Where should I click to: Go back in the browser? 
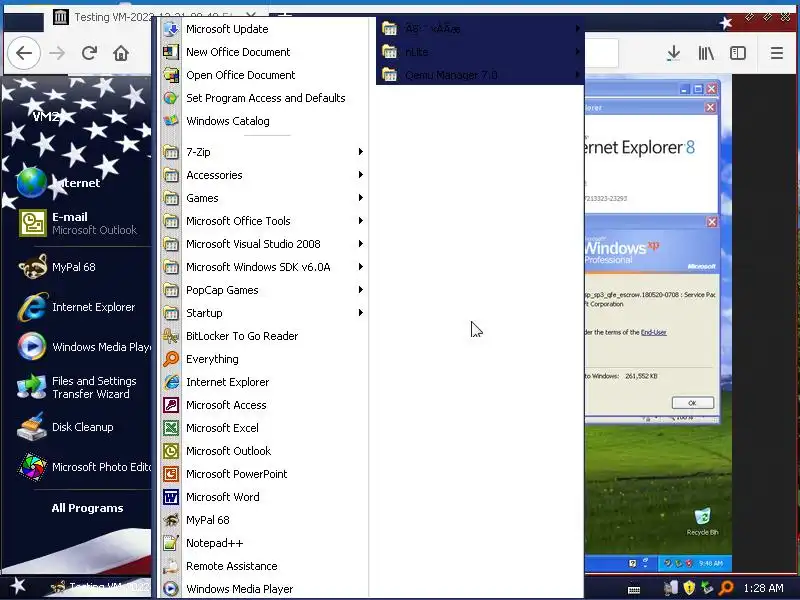23,53
